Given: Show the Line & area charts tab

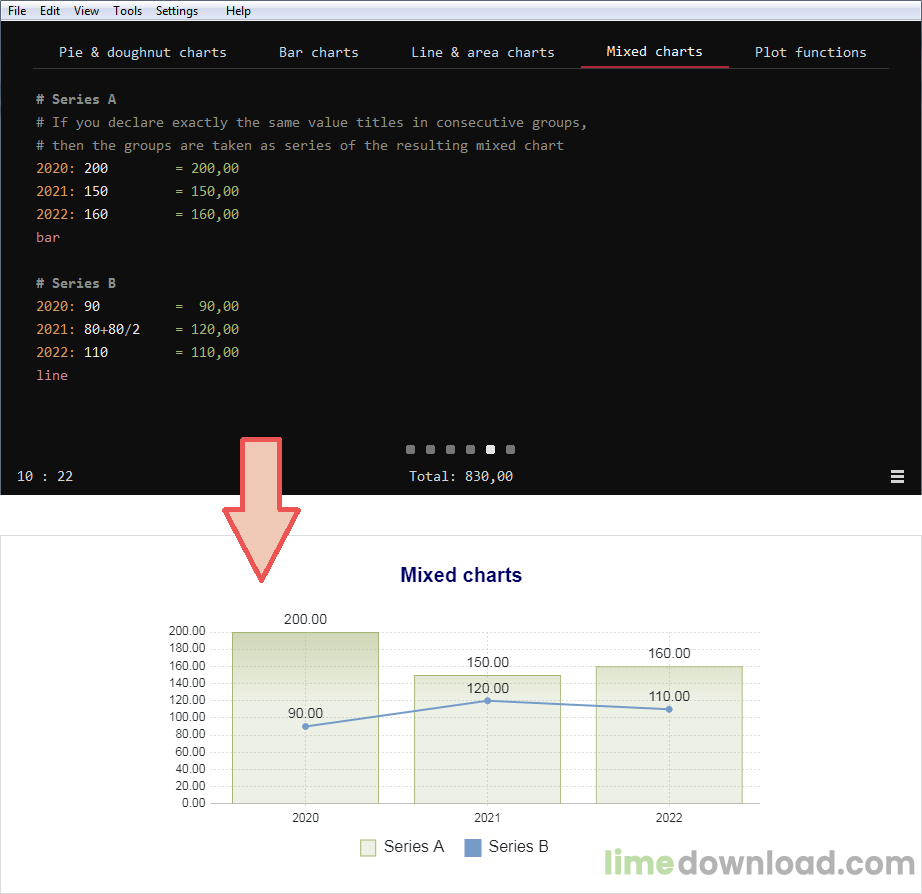Looking at the screenshot, I should 482,52.
